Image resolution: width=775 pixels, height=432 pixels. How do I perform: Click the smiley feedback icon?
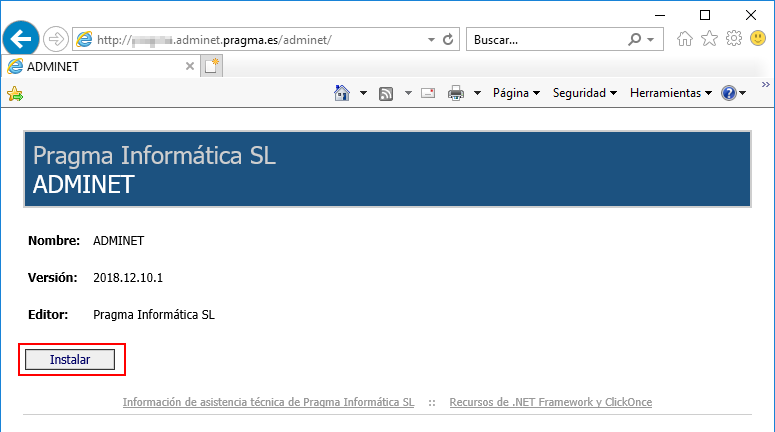(758, 38)
